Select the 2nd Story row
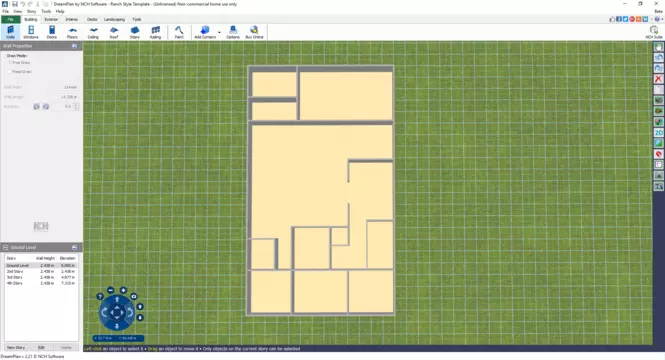 pos(41,271)
